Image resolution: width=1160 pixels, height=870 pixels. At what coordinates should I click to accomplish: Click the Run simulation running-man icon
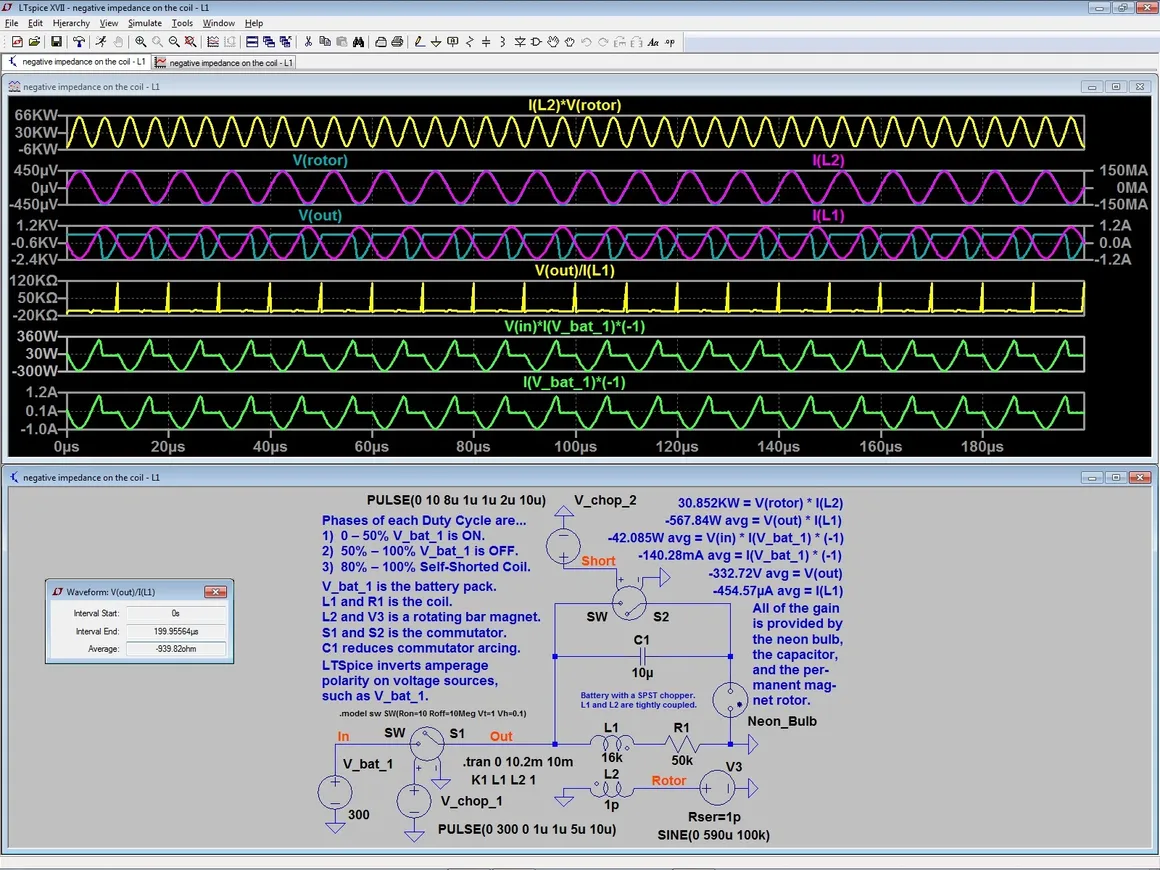(x=100, y=42)
